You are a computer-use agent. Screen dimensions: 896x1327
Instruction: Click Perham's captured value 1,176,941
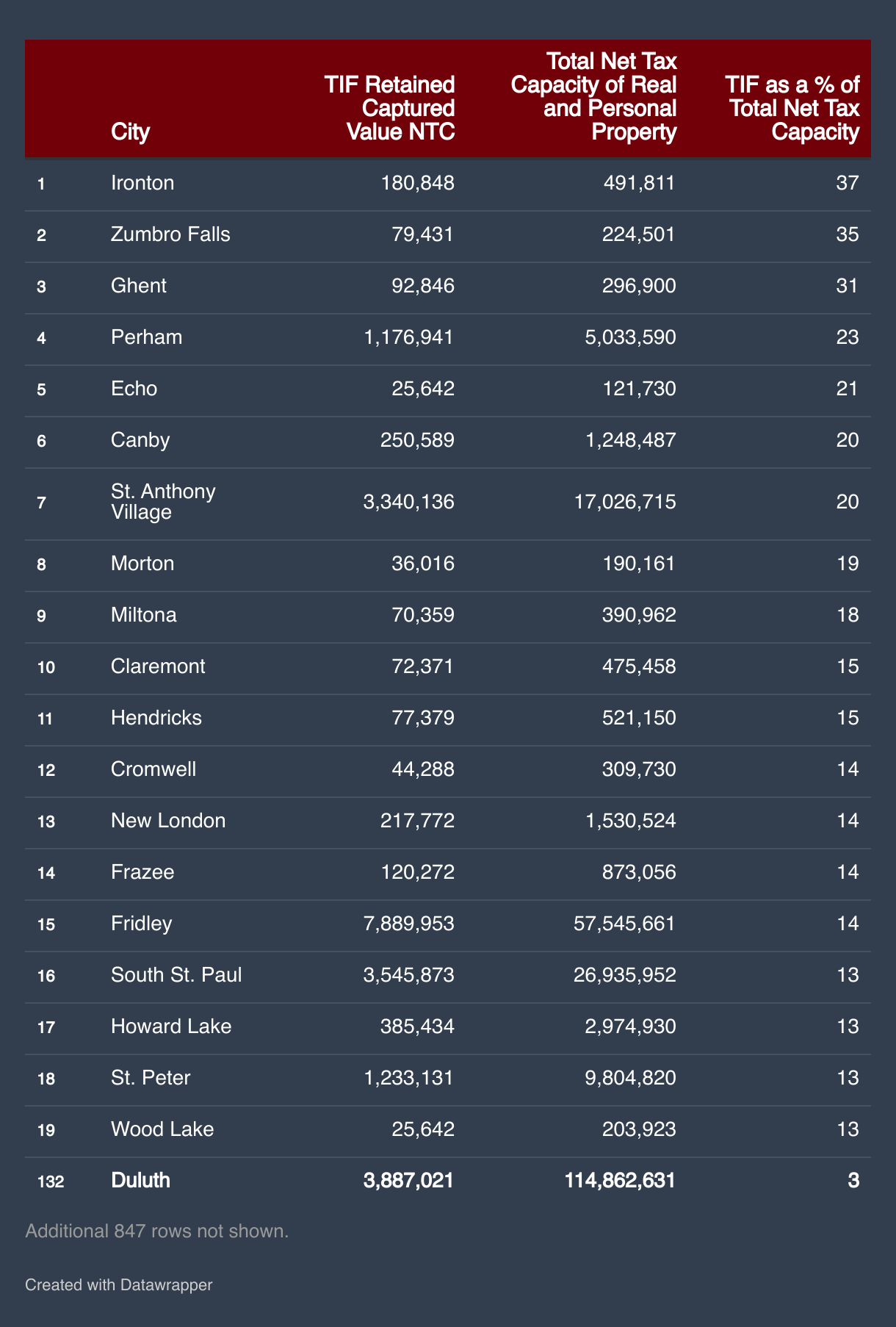tap(408, 337)
